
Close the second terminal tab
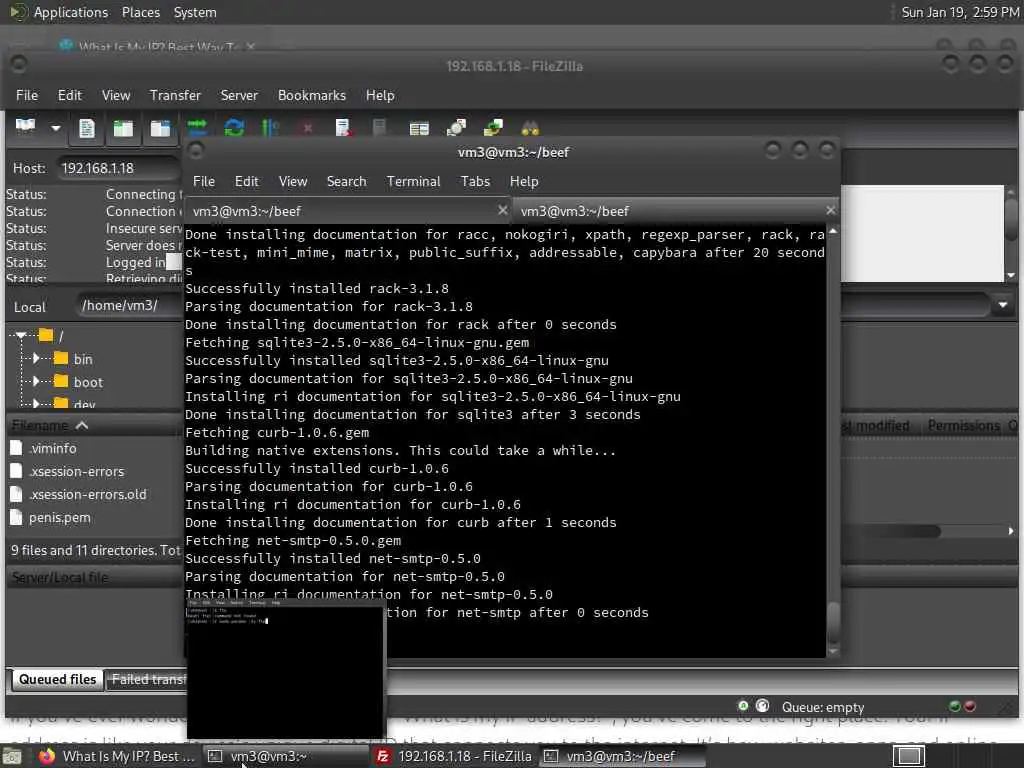coord(830,210)
